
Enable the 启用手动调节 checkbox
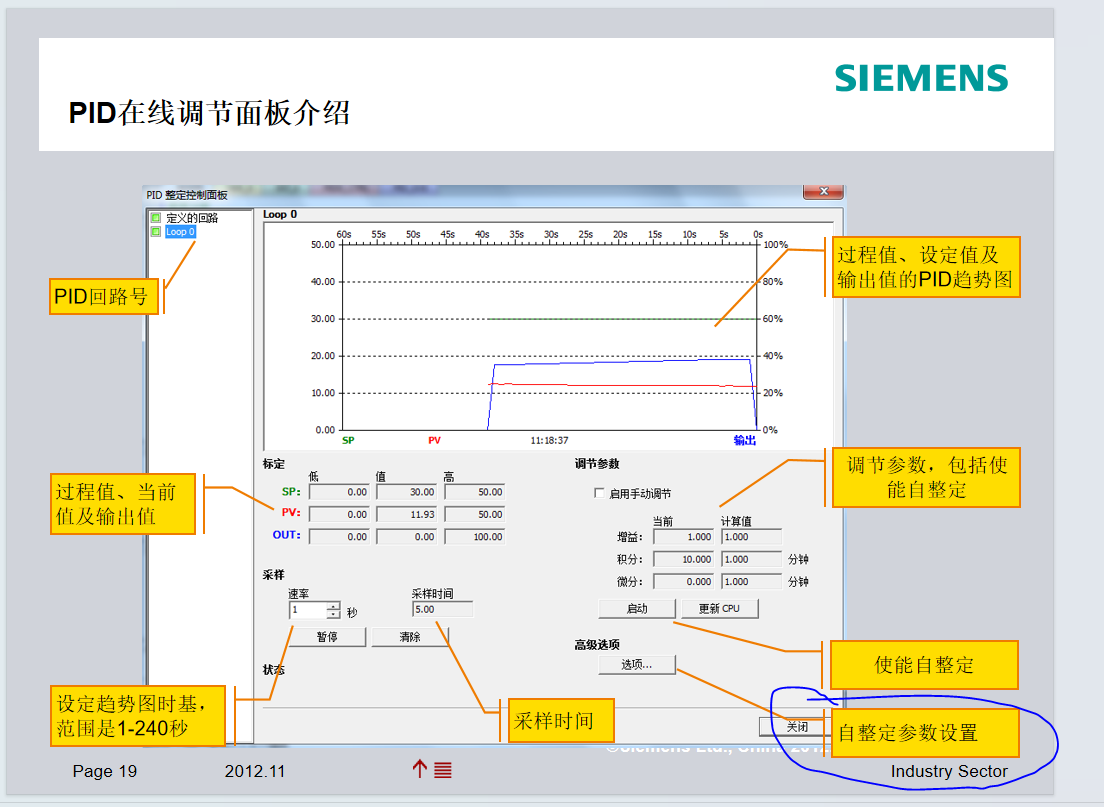[x=599, y=493]
